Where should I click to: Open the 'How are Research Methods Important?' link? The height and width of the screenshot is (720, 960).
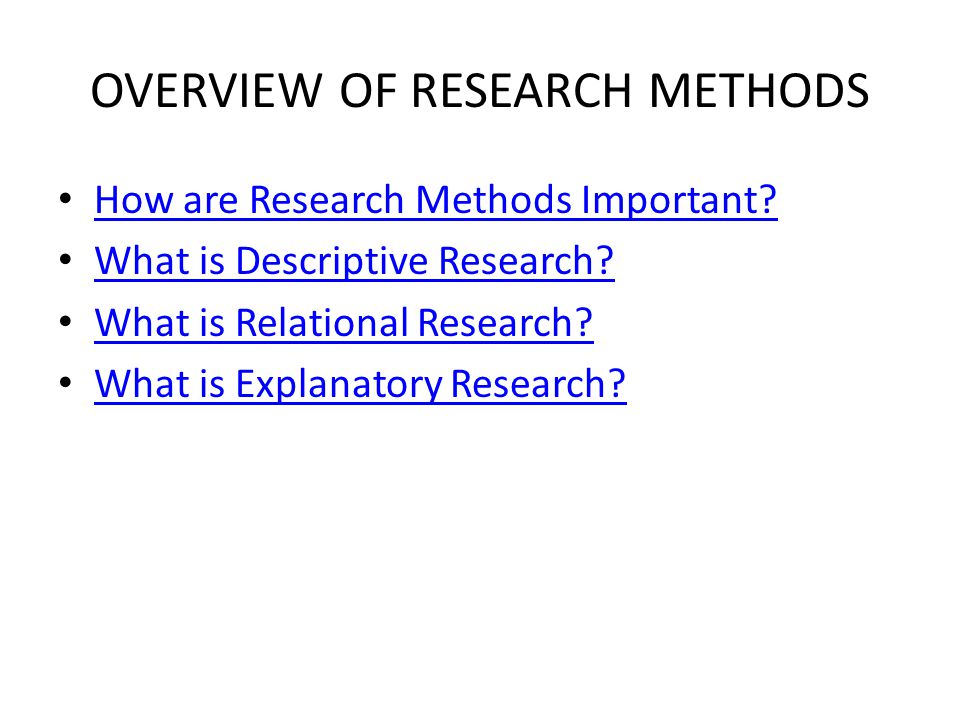coord(435,200)
